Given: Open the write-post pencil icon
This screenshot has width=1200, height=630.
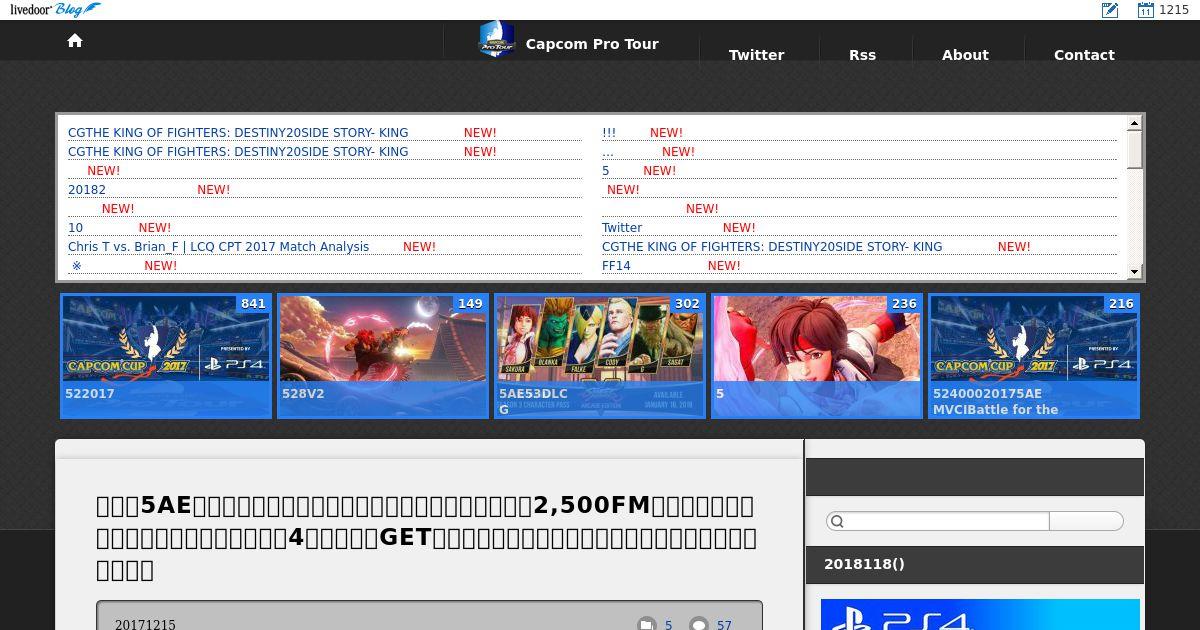Looking at the screenshot, I should pos(1110,10).
